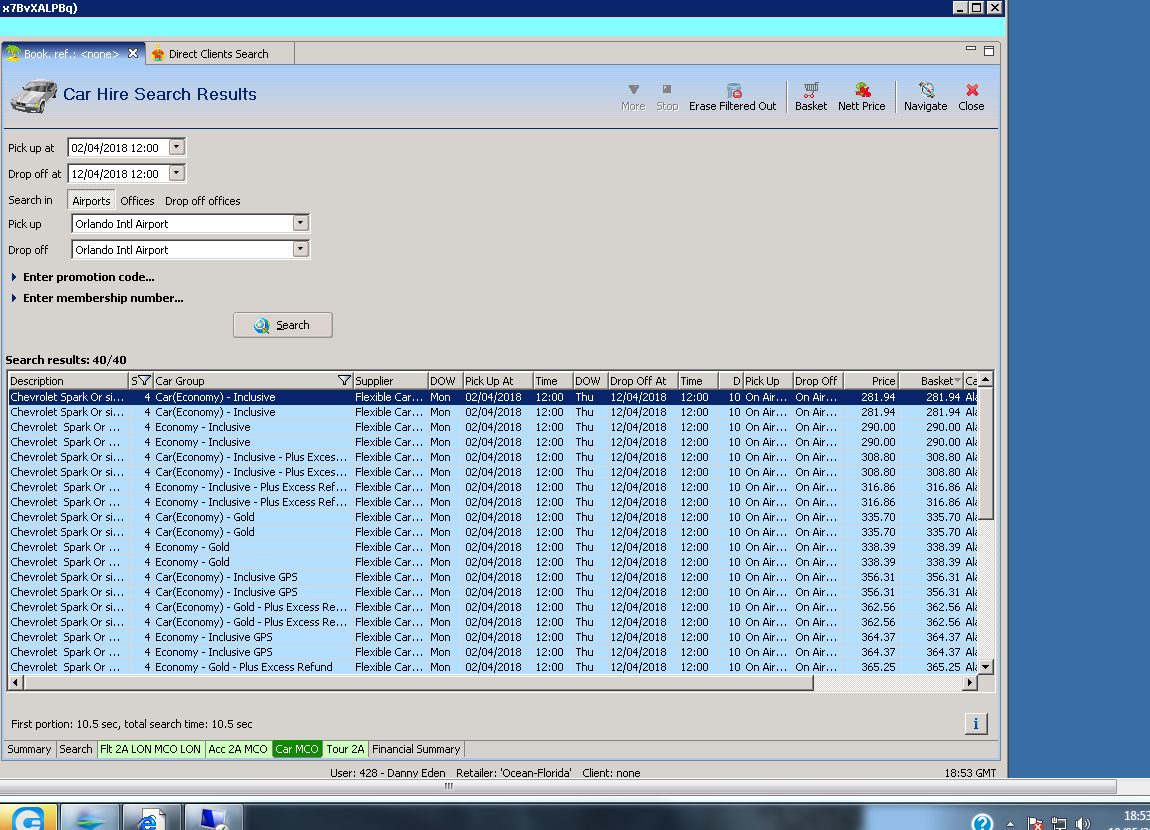Select Offices search option
Screen dimensions: 1150x830
pyautogui.click(x=137, y=200)
